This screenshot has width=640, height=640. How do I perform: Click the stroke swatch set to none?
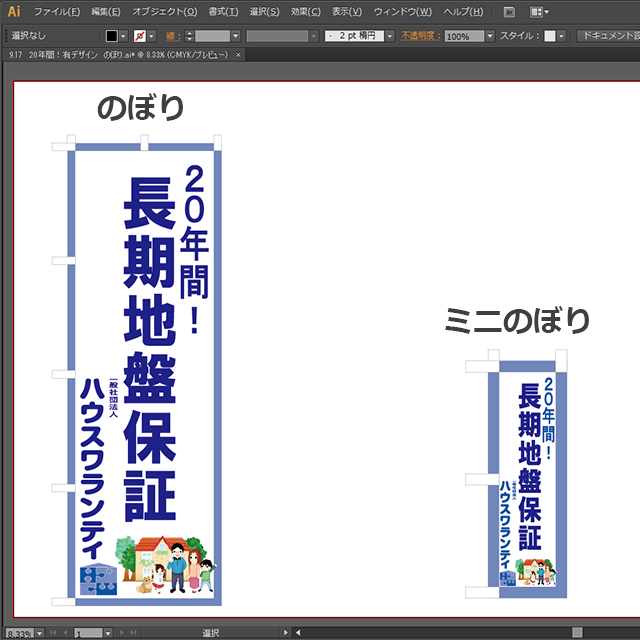(x=140, y=36)
